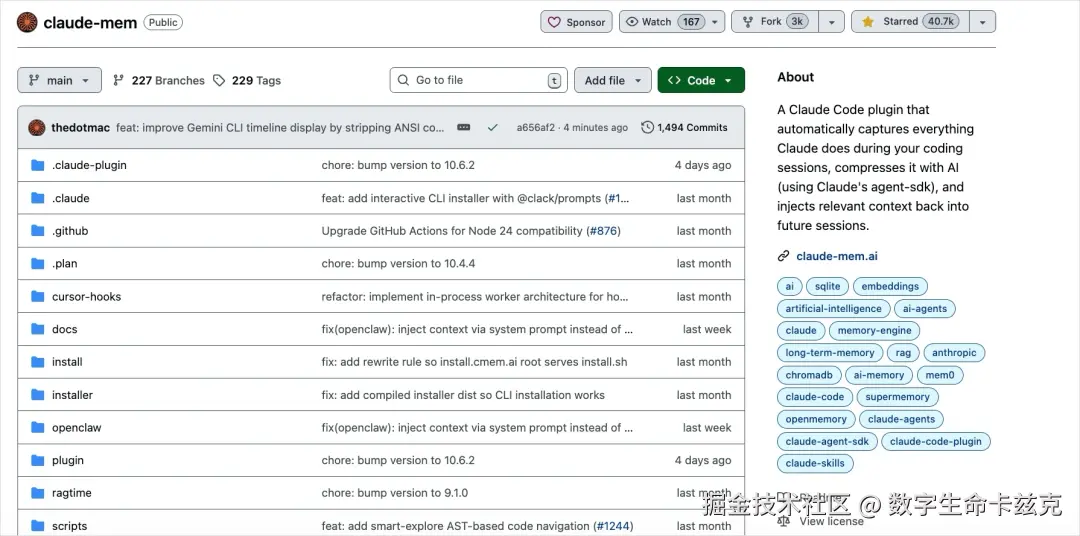Open the green Code dropdown button
Screen dimensions: 1080x536
pyautogui.click(x=700, y=80)
